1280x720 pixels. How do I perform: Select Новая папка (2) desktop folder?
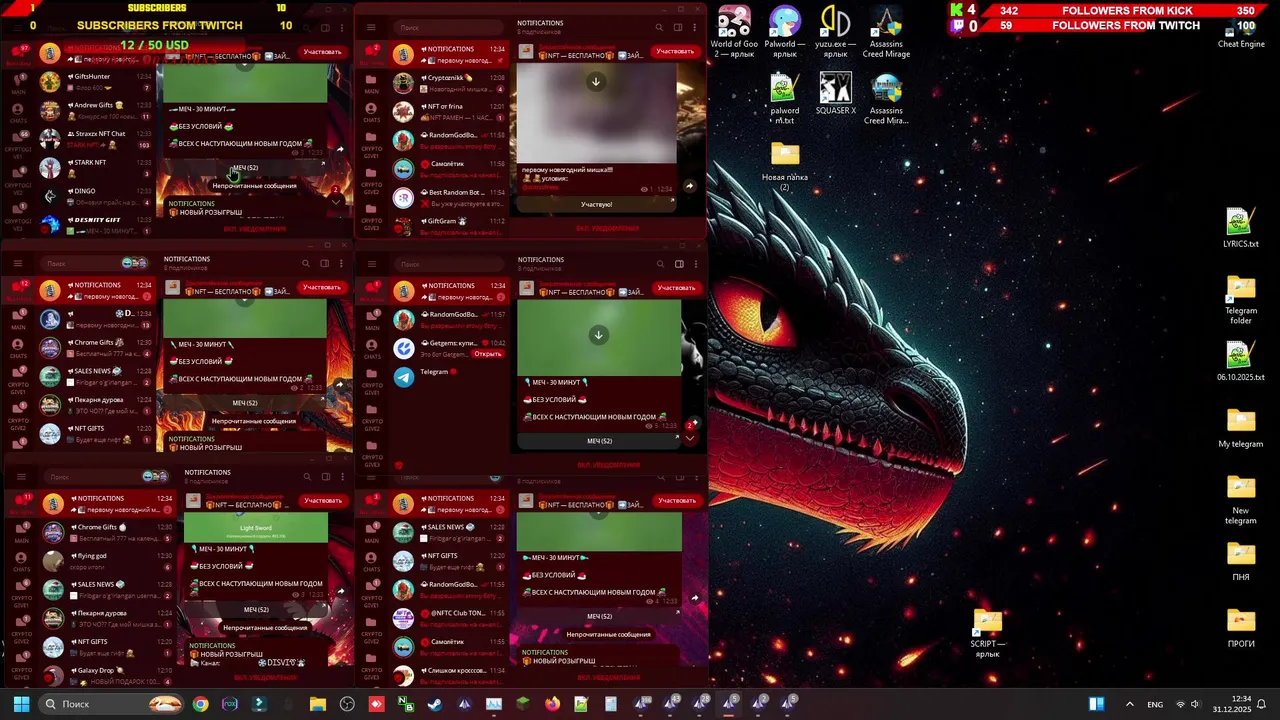pyautogui.click(x=785, y=167)
